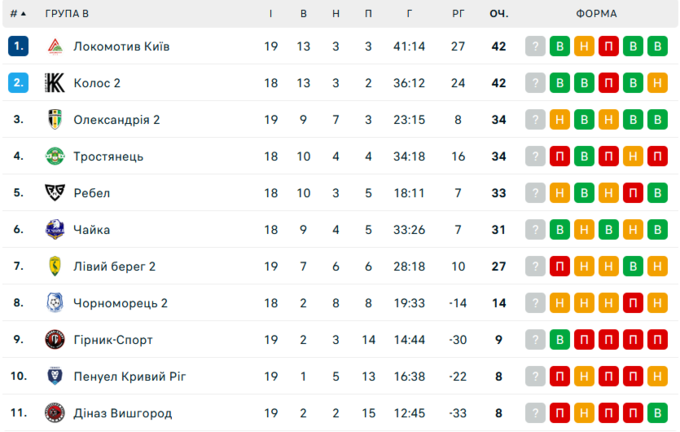Image resolution: width=680 pixels, height=432 pixels.
Task: Open Локомотив Київ team name link
Action: point(121,47)
